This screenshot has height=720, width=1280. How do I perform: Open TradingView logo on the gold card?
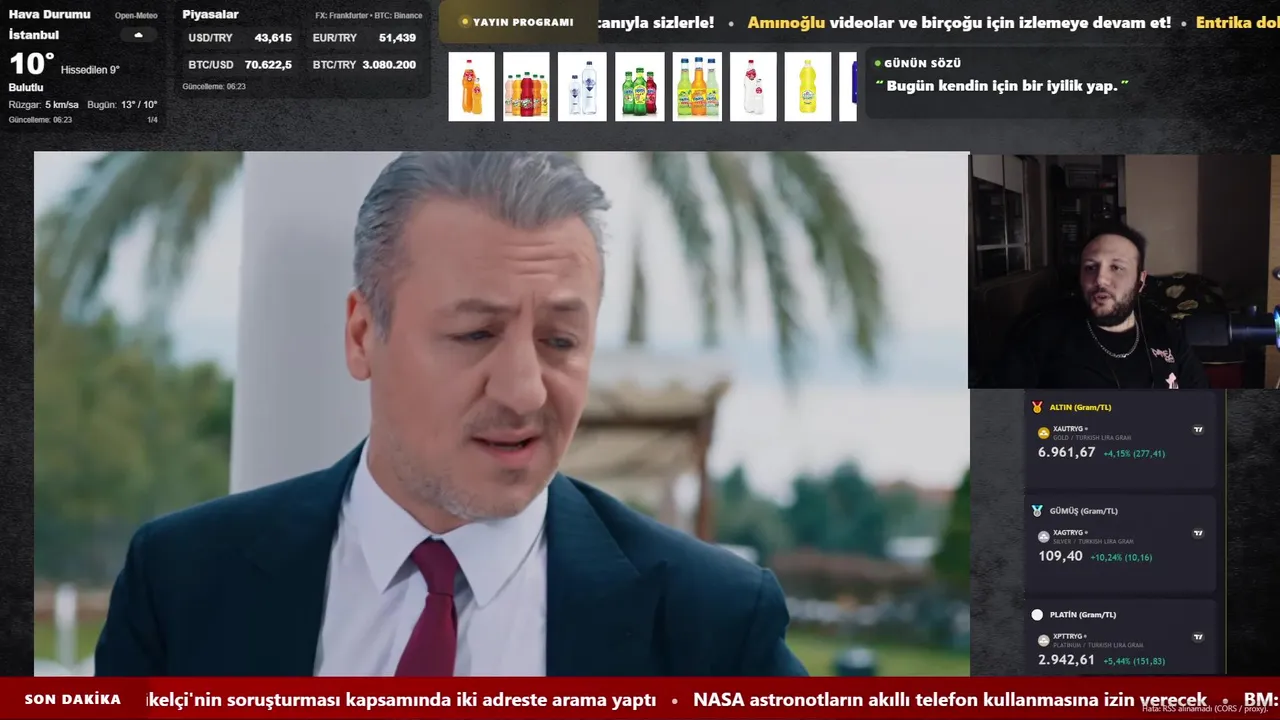[x=1198, y=430]
